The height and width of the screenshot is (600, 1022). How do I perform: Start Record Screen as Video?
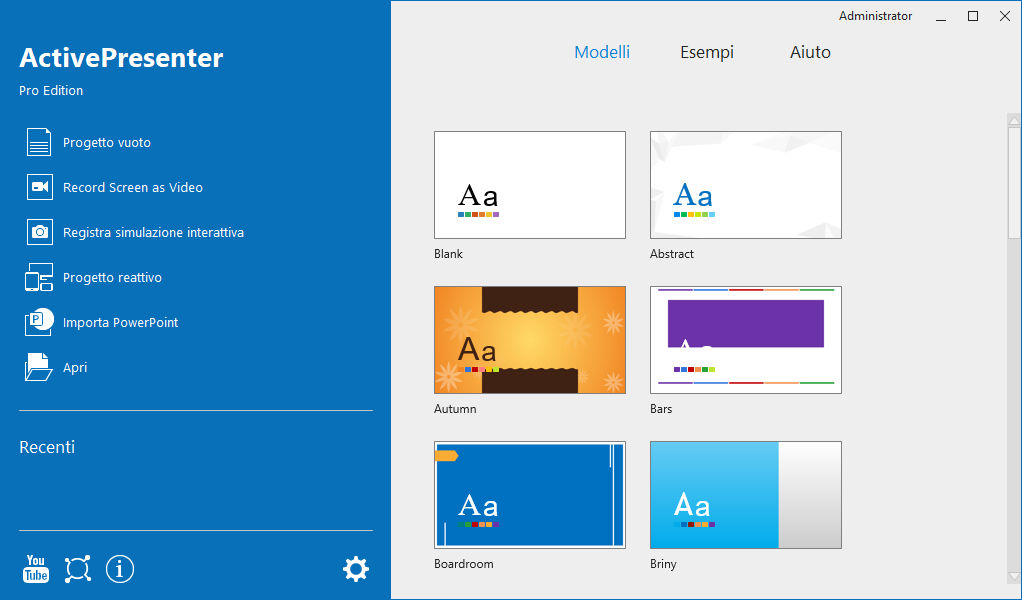coord(133,188)
